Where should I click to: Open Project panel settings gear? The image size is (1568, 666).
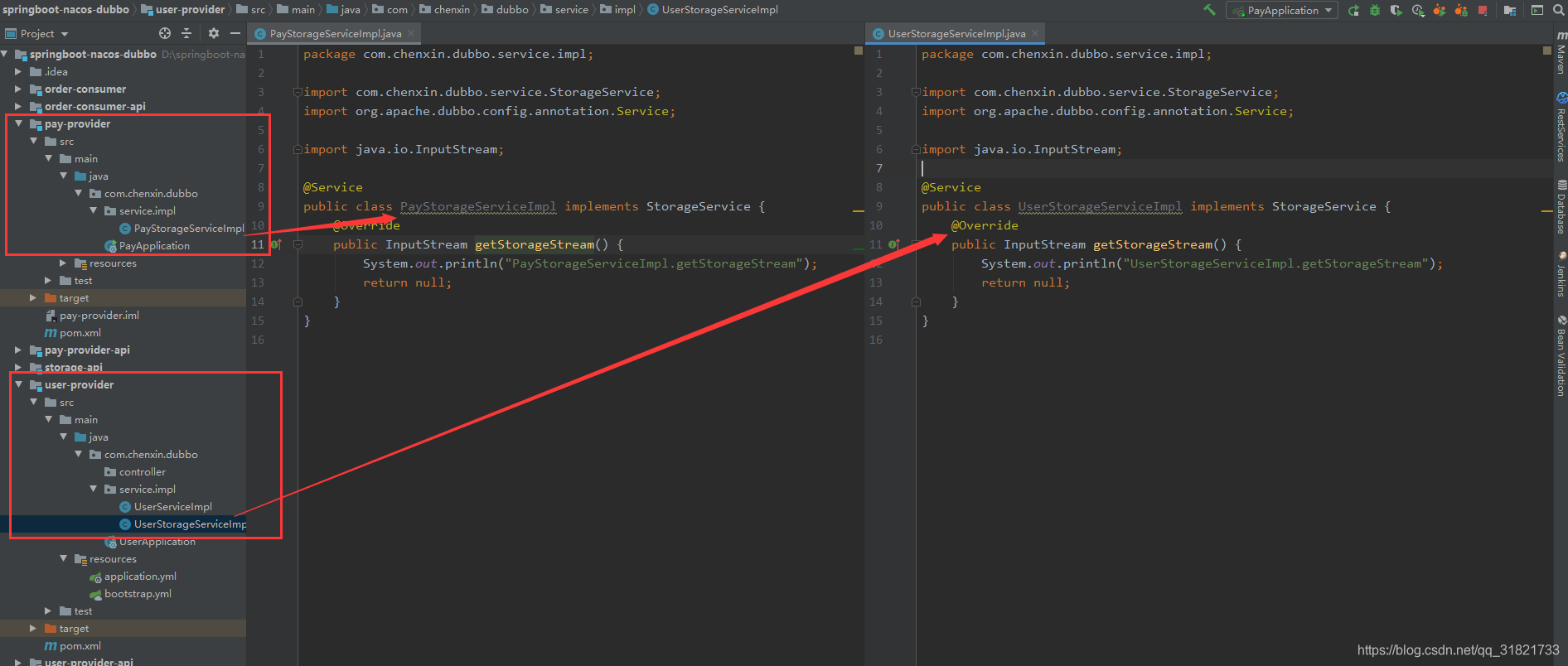214,33
